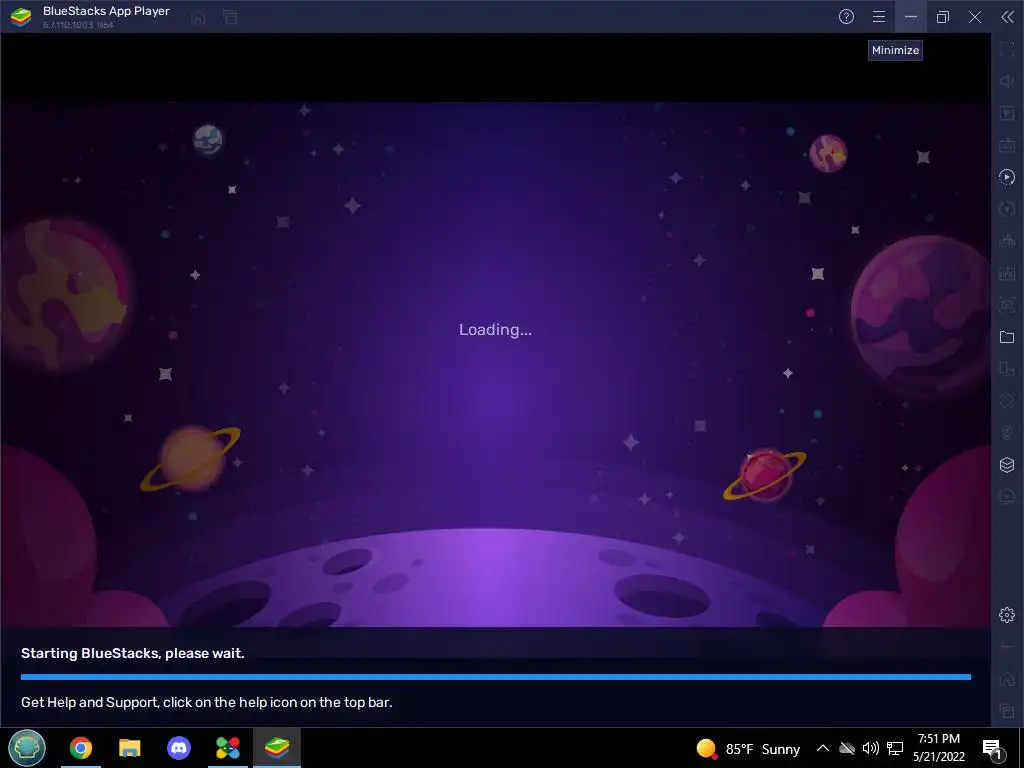Viewport: 1024px width, 768px height.
Task: Open Google Chrome from the taskbar
Action: pyautogui.click(x=81, y=748)
